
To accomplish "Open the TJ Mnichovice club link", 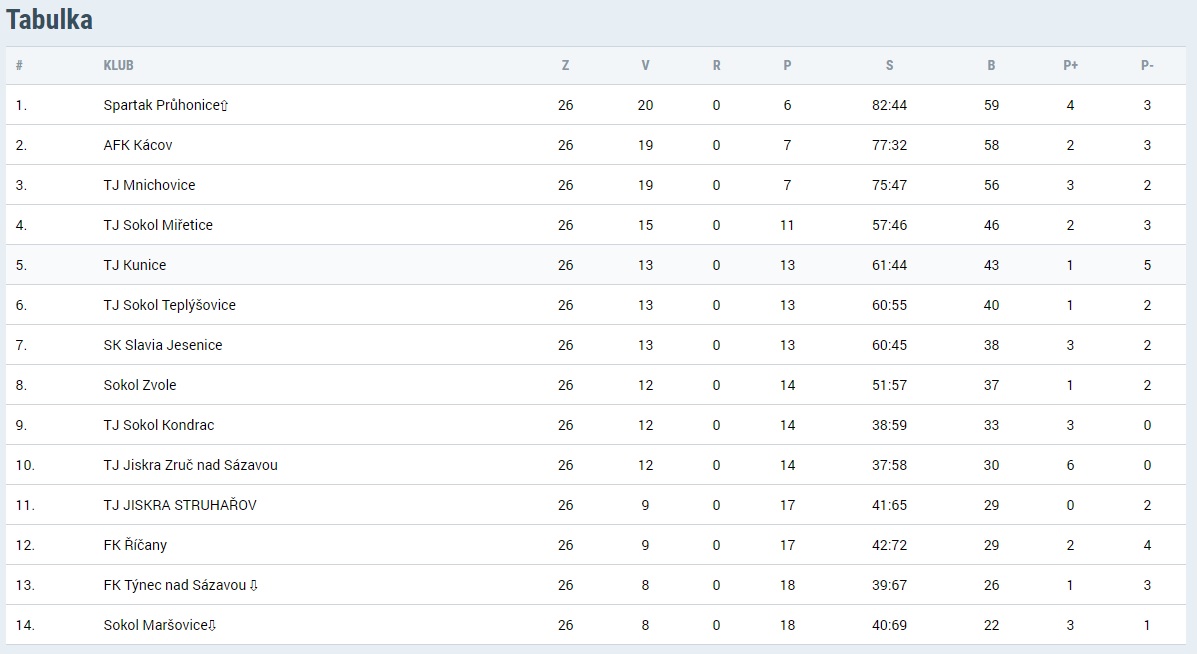I will pos(150,185).
